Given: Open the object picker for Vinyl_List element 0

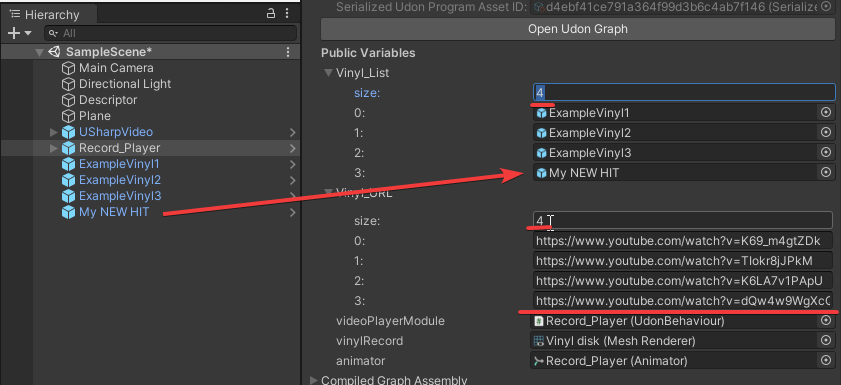Looking at the screenshot, I should click(x=826, y=113).
